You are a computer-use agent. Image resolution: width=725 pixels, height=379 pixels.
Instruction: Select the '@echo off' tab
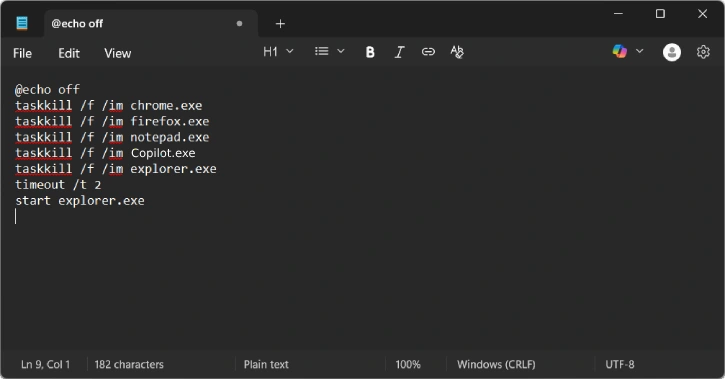[x=151, y=24]
